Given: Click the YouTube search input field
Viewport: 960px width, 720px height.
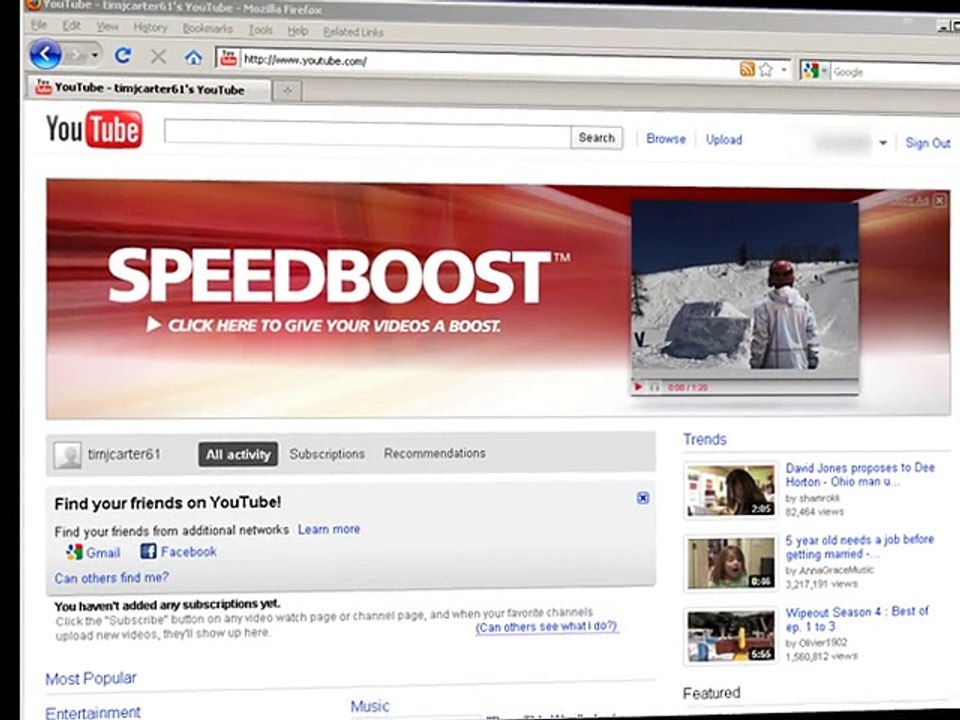Looking at the screenshot, I should 367,134.
